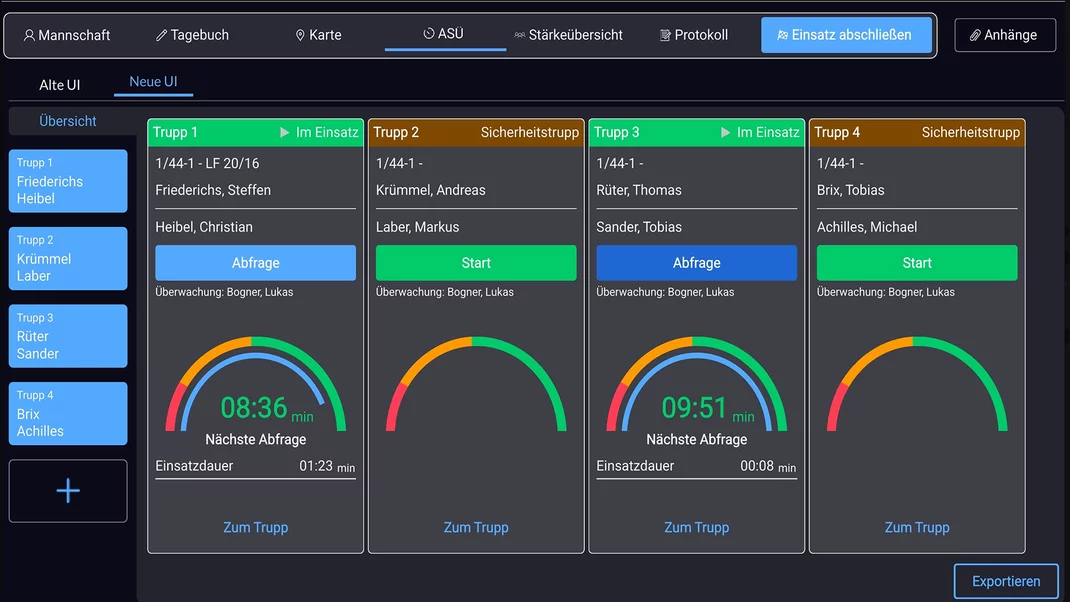
Task: Open Karte via its map pin icon
Action: point(300,35)
